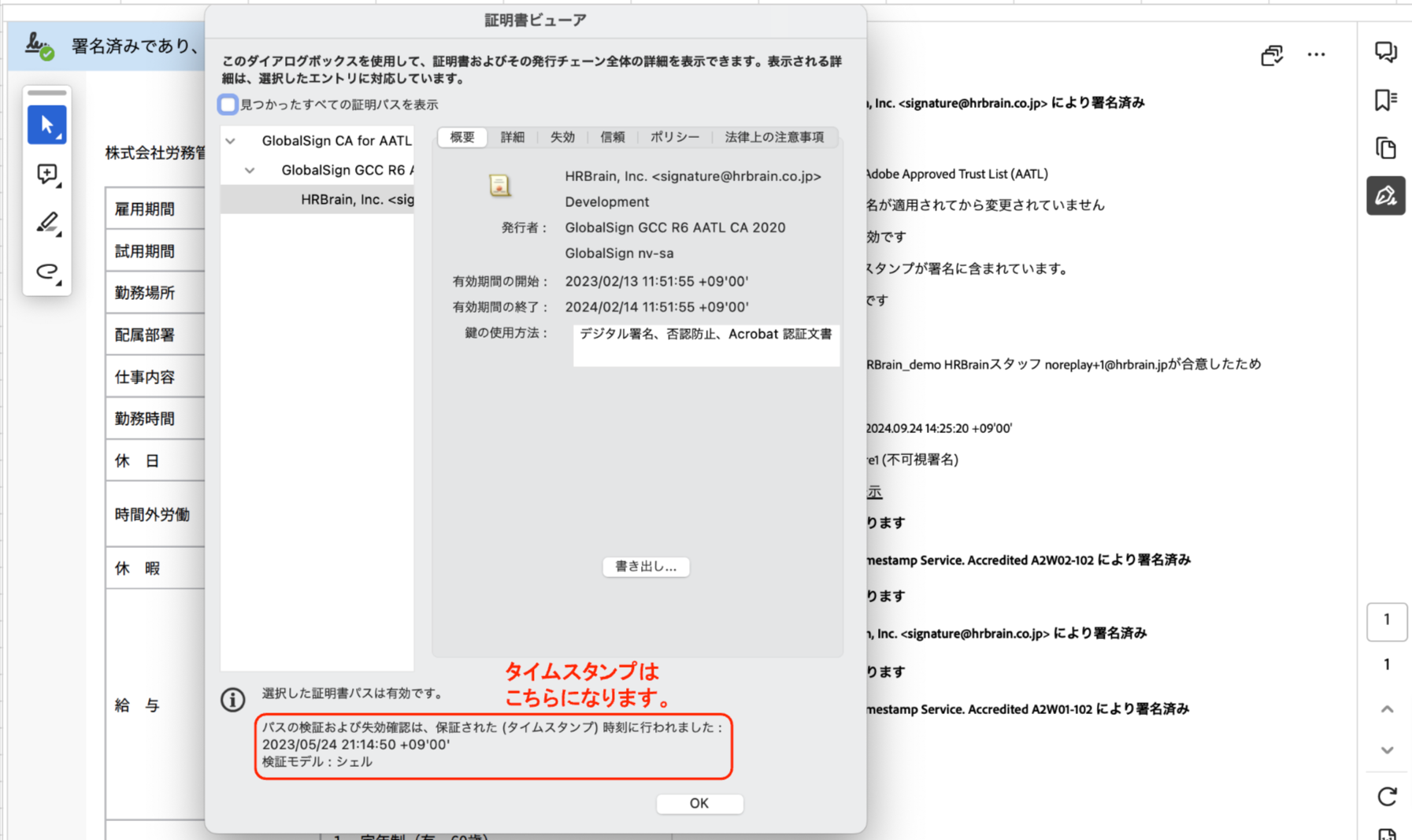1412x840 pixels.
Task: Select the freehand draw loop tool
Action: pos(46,272)
